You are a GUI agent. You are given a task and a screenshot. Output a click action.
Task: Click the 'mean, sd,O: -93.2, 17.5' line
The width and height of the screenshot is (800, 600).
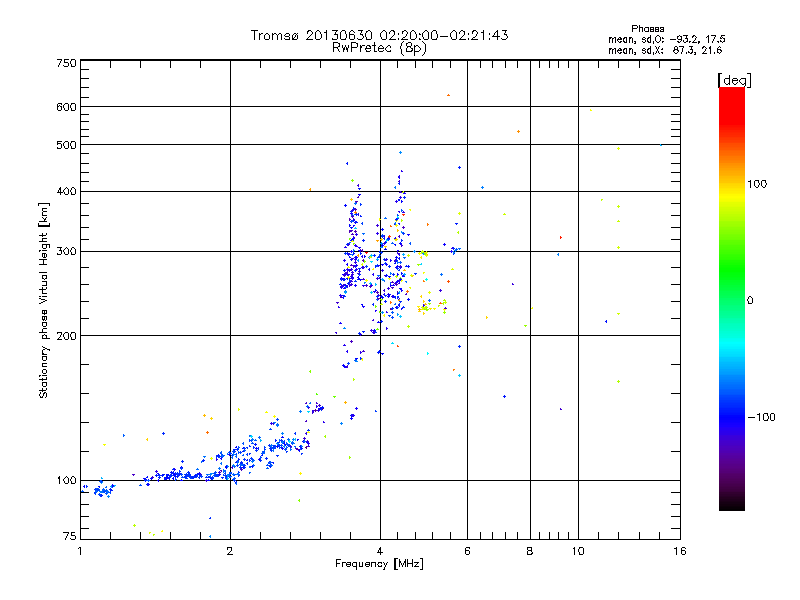(x=666, y=39)
